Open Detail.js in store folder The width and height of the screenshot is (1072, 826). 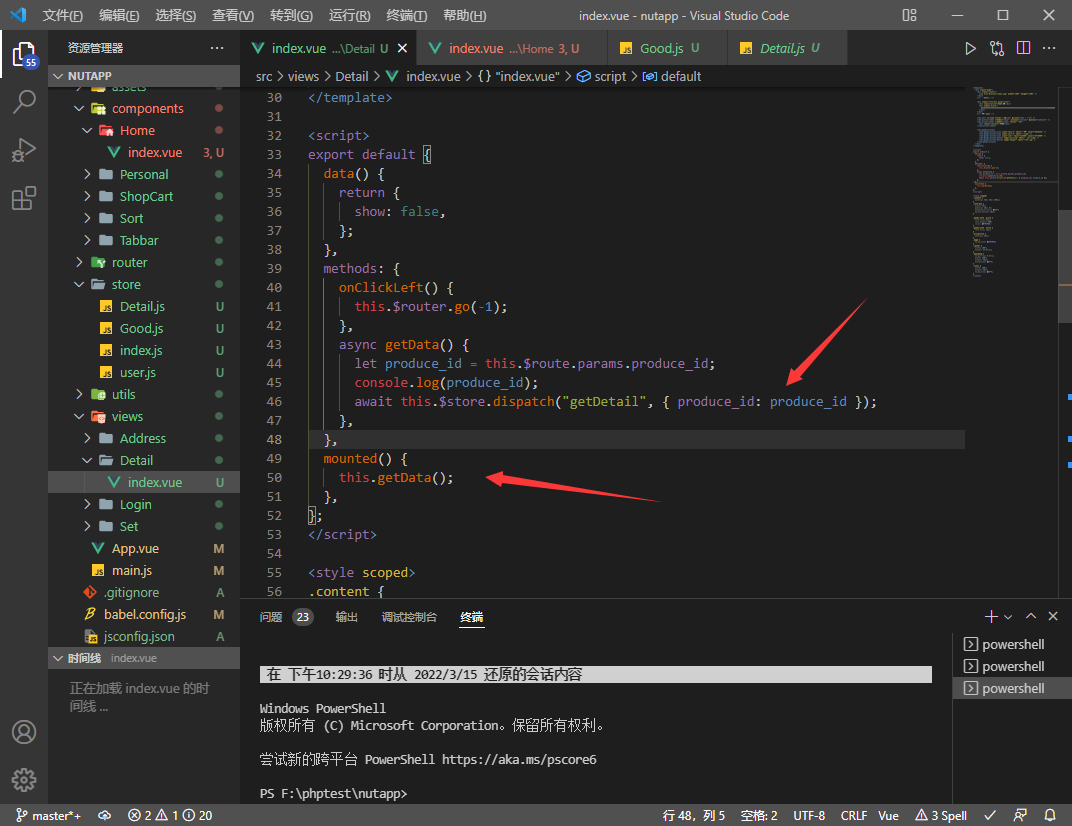144,306
